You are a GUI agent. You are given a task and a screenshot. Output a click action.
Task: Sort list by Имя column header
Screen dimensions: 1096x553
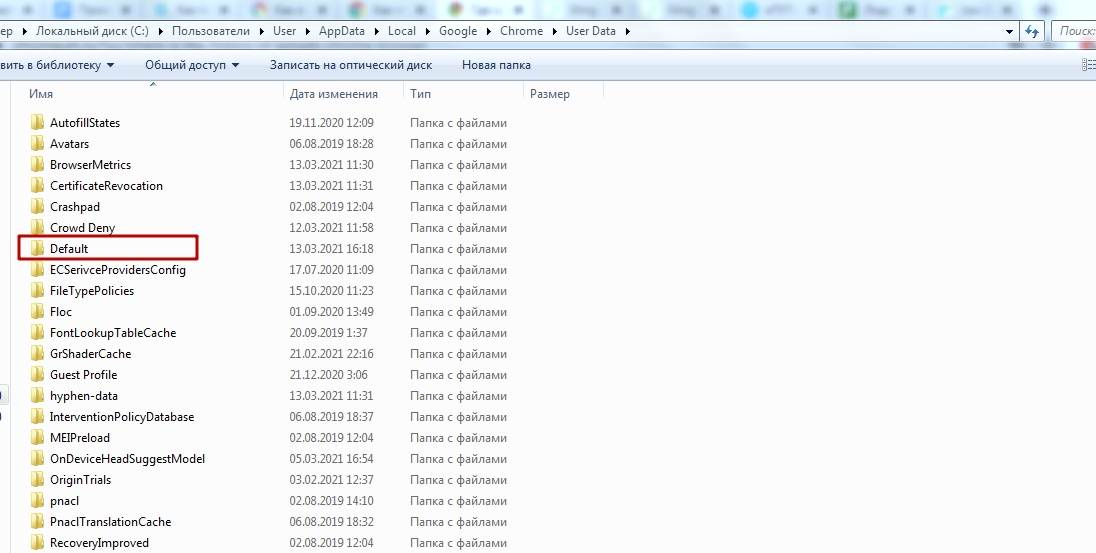click(x=41, y=94)
